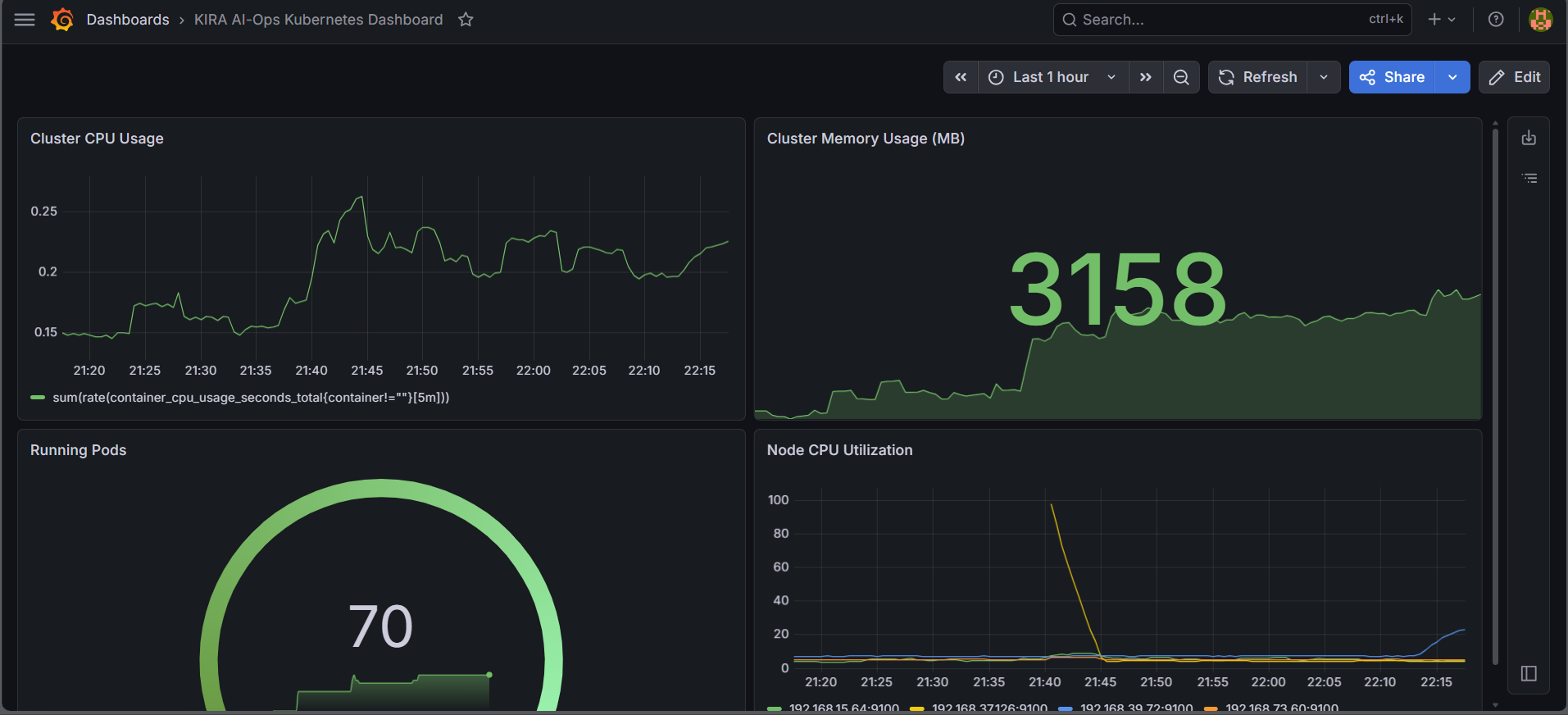Image resolution: width=1568 pixels, height=715 pixels.
Task: Toggle the dock panel icon at sidebar bottom
Action: 1529,673
